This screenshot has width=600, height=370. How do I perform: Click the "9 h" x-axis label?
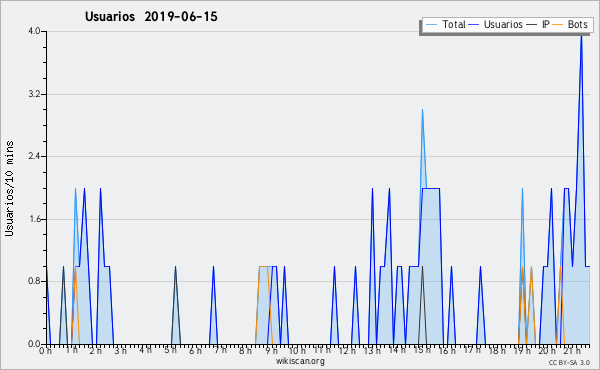tap(272, 350)
